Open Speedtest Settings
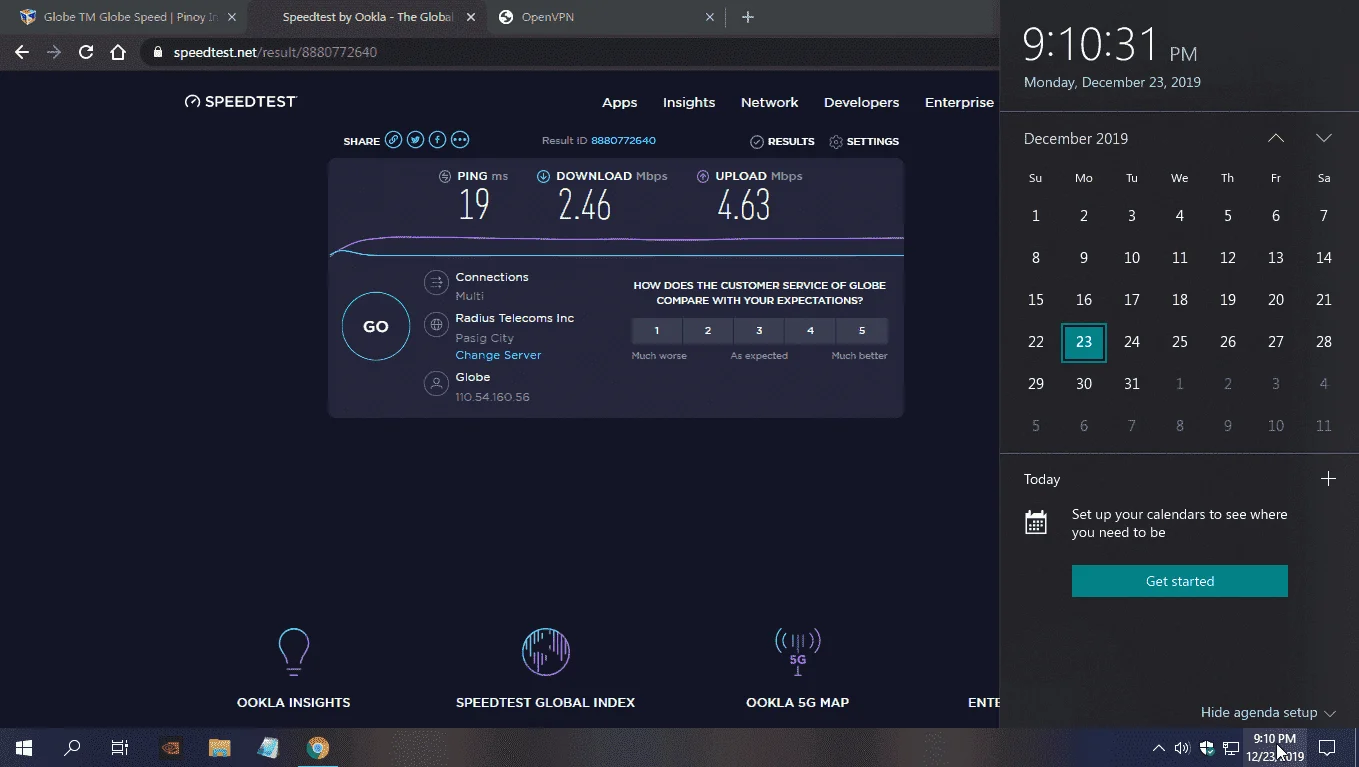 pyautogui.click(x=864, y=142)
